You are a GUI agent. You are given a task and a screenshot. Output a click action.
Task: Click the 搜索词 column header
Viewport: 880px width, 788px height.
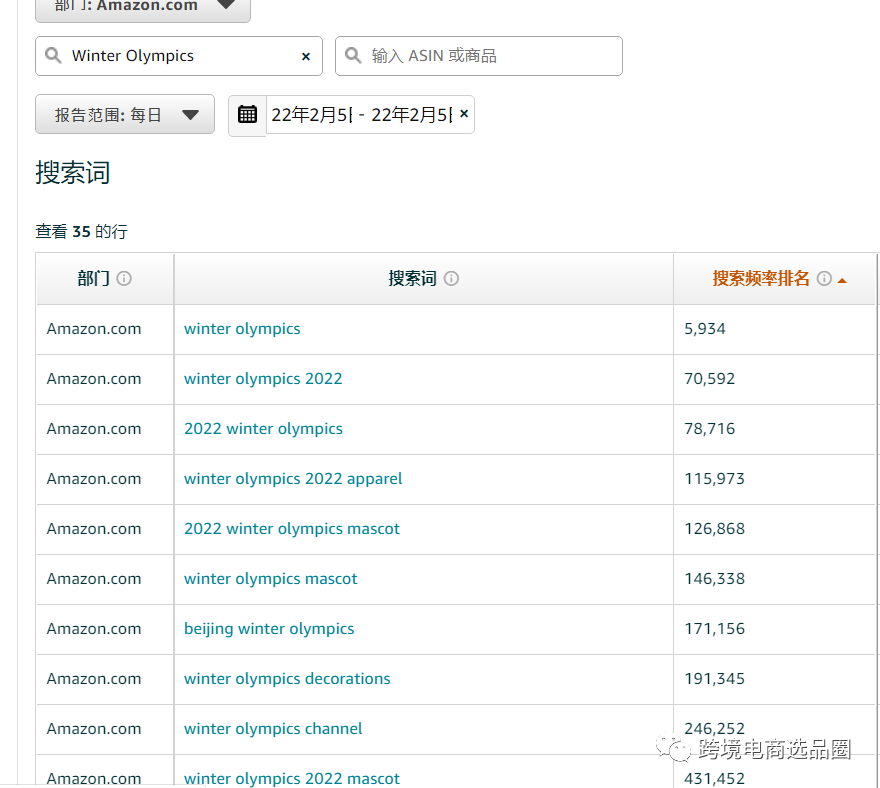[x=412, y=279]
